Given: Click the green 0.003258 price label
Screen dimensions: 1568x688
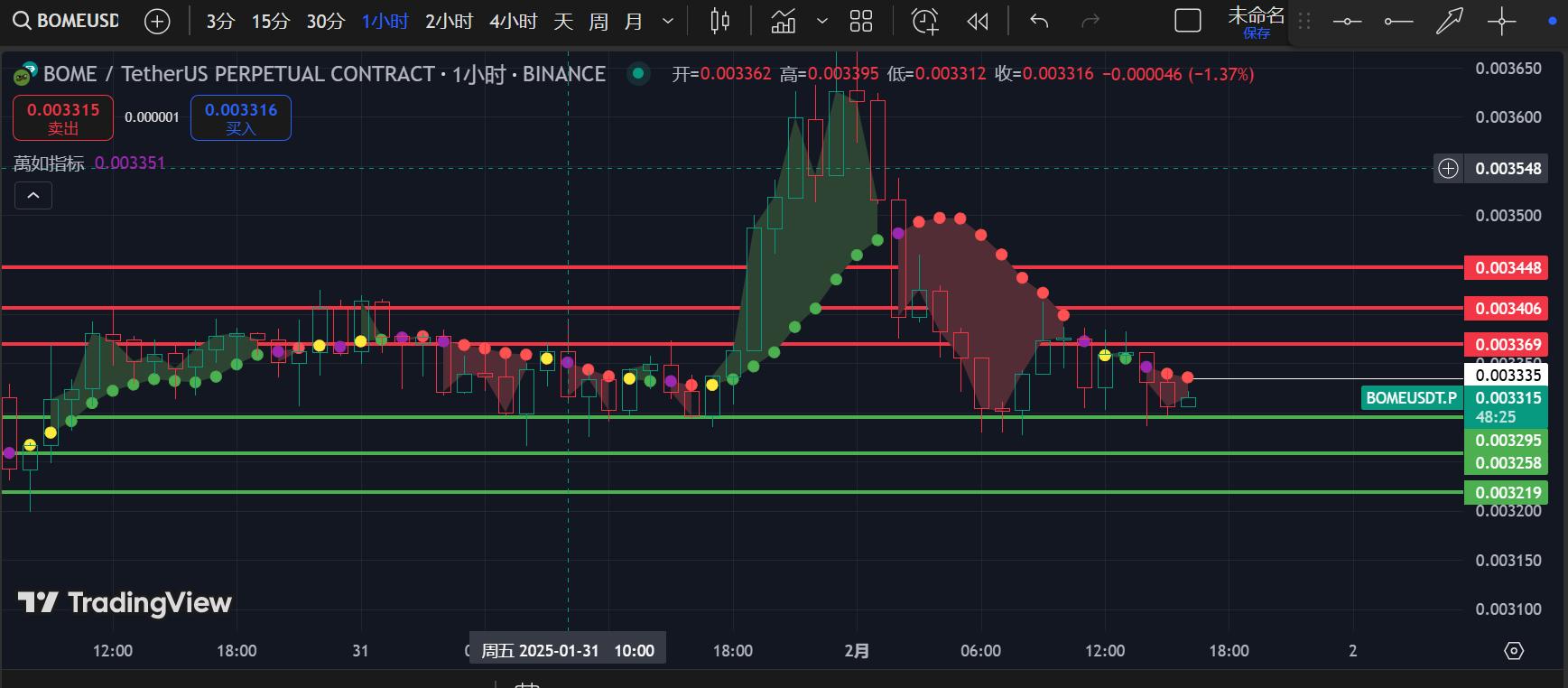Looking at the screenshot, I should [x=1507, y=463].
